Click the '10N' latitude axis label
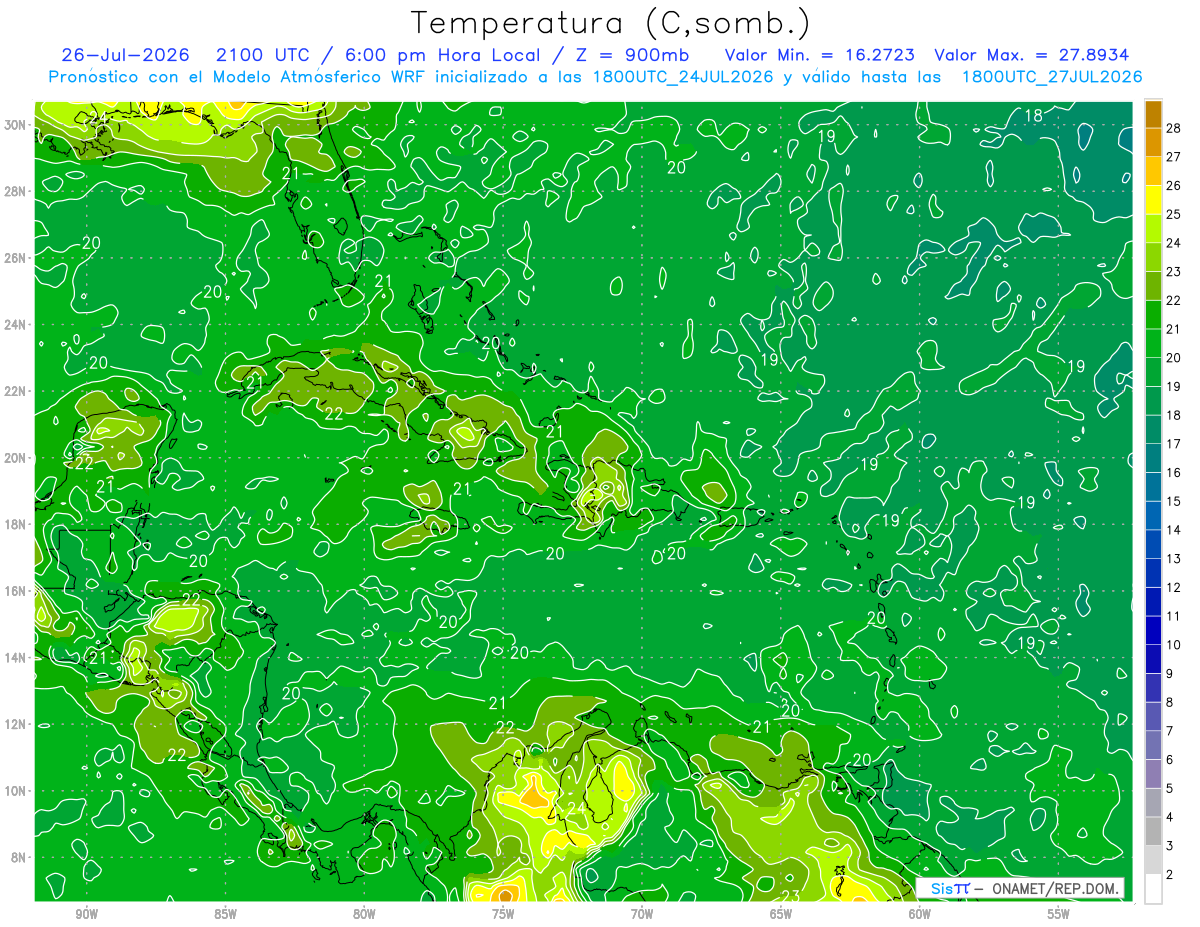Image resolution: width=1200 pixels, height=927 pixels. pos(16,790)
